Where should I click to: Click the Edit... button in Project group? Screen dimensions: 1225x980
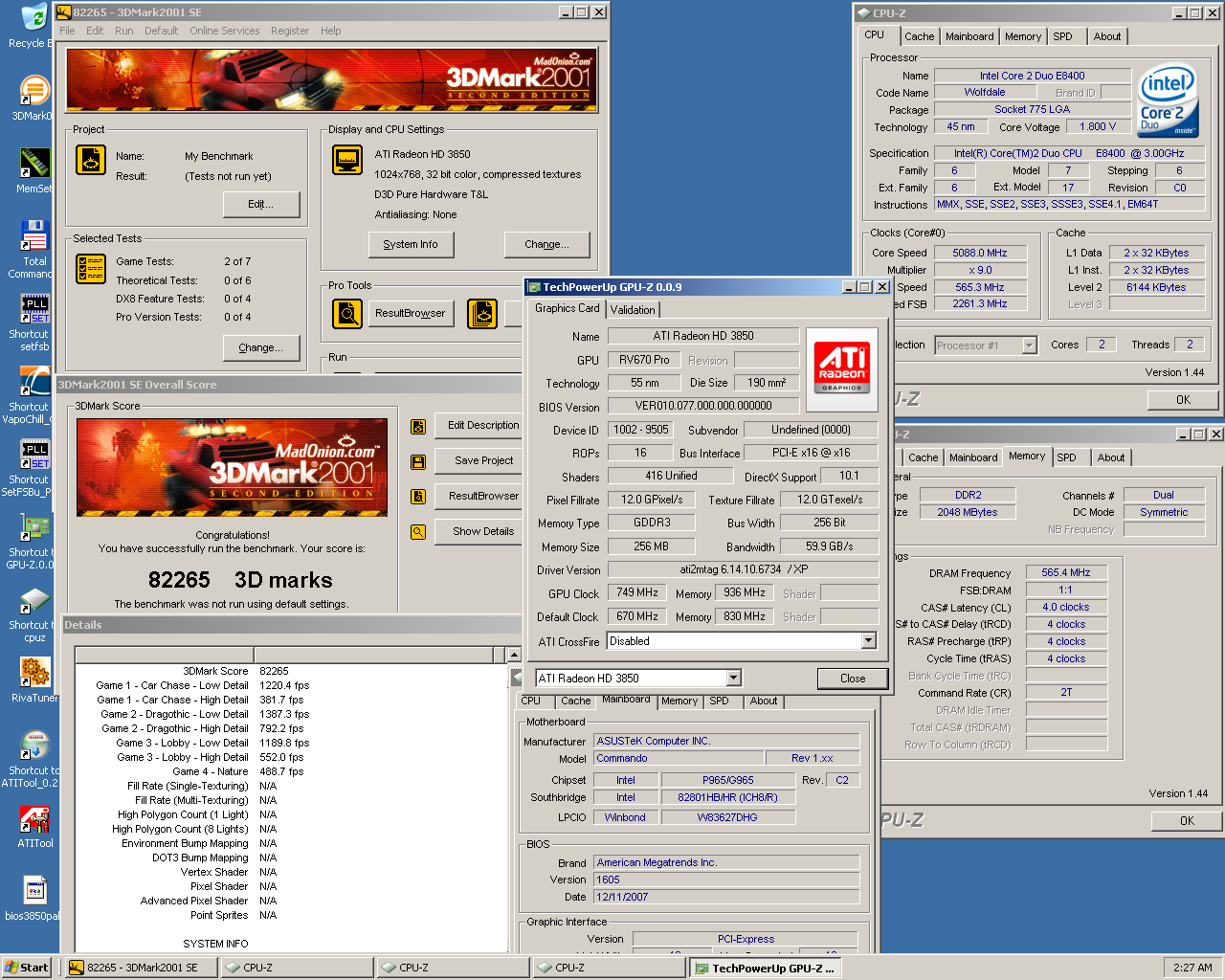click(261, 204)
